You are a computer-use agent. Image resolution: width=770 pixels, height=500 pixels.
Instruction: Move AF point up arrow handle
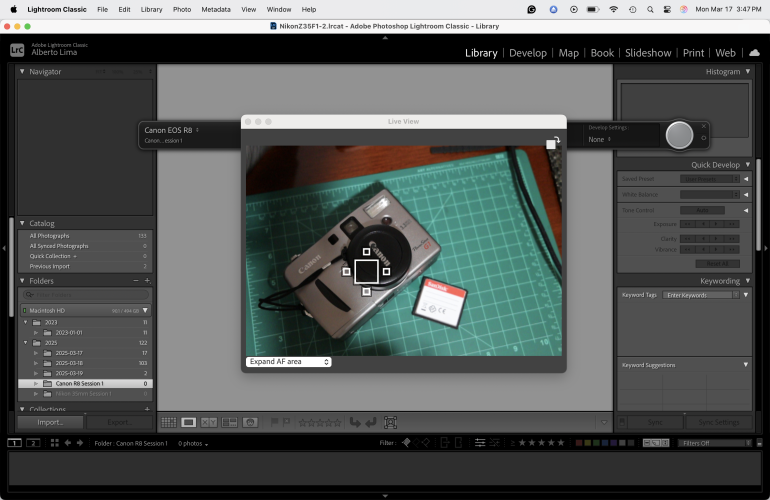point(366,251)
